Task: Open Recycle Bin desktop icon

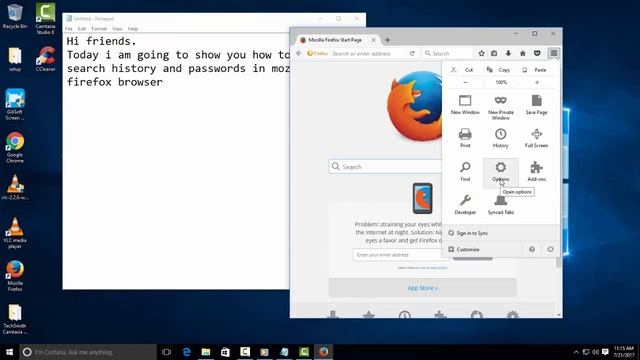Action: tap(15, 16)
